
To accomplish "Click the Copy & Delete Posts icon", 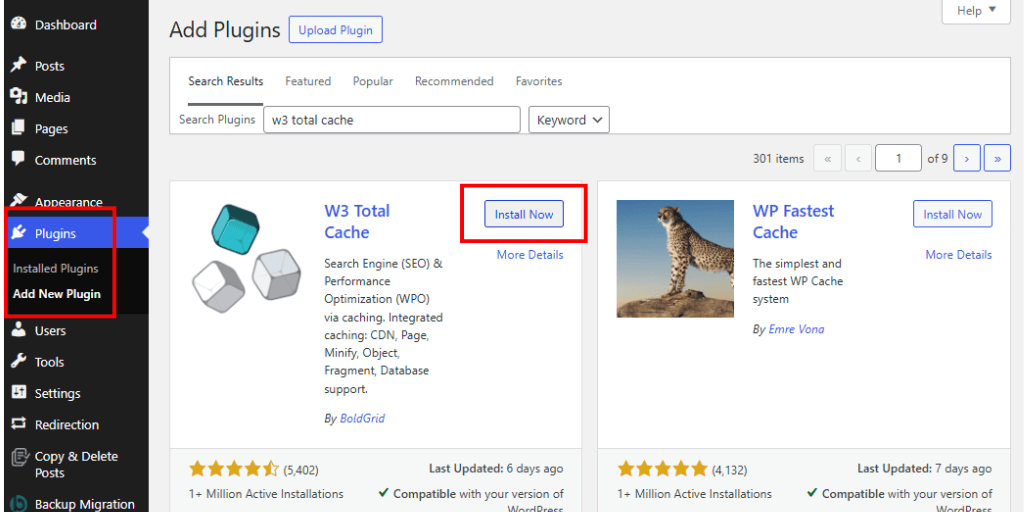I will [x=19, y=456].
